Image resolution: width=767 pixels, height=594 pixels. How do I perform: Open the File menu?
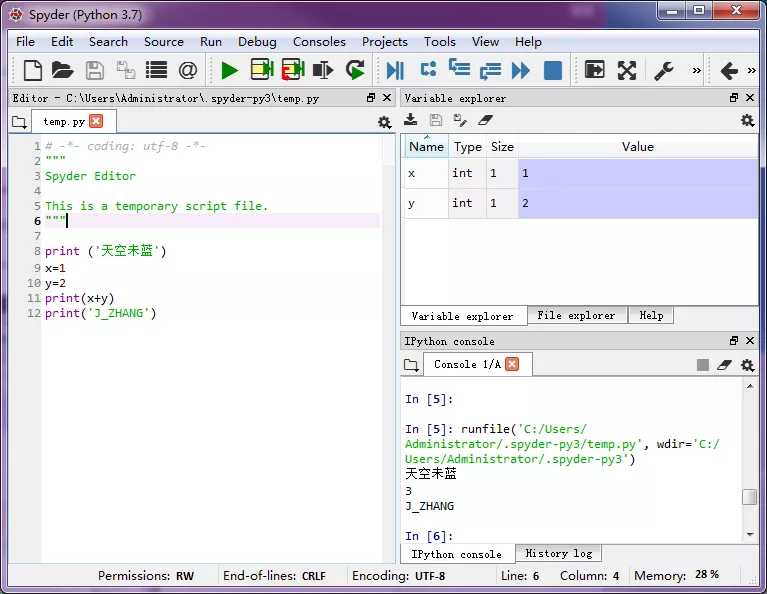coord(25,42)
